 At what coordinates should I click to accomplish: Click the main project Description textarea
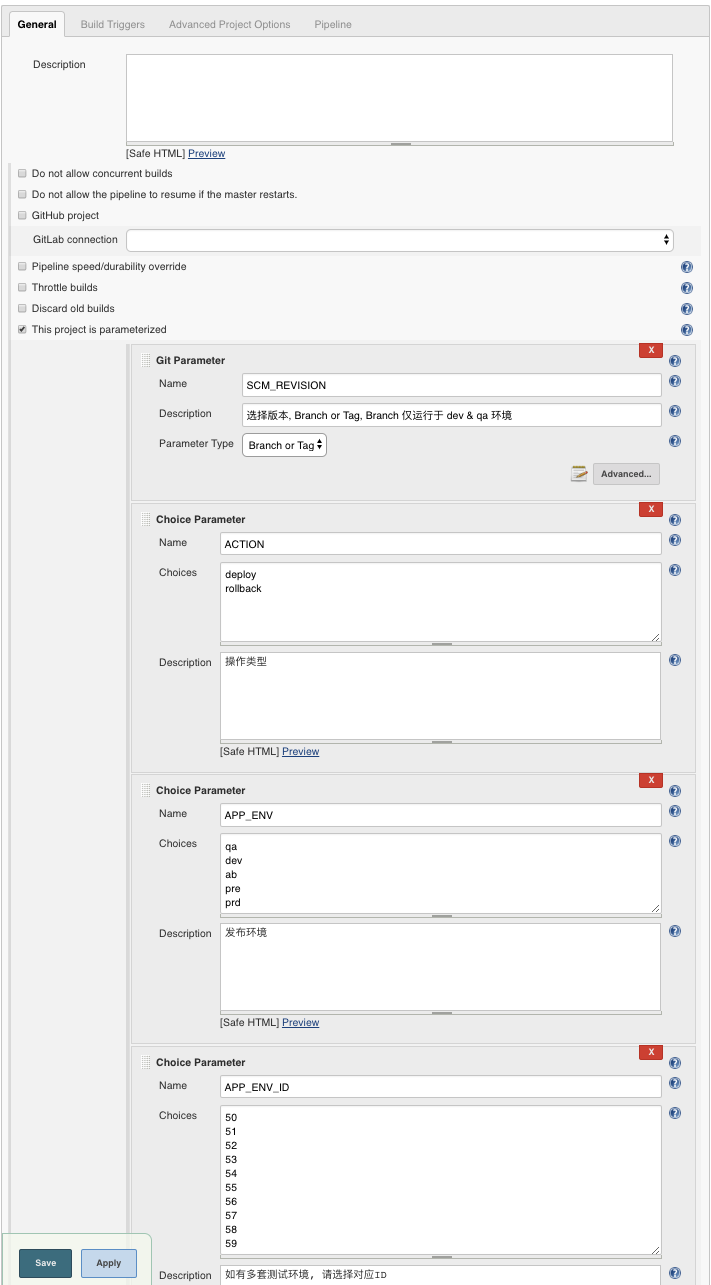pos(399,97)
